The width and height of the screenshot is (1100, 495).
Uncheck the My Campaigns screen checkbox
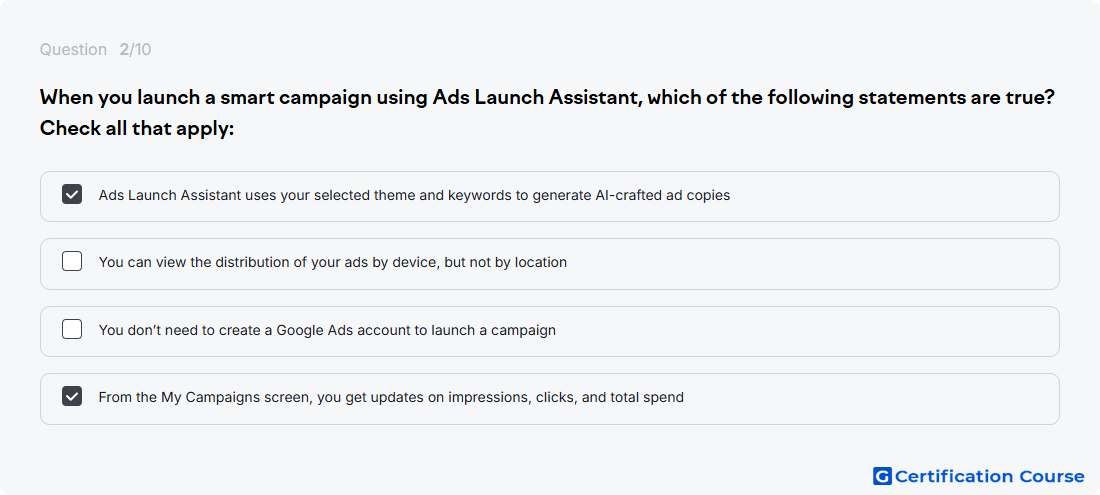click(x=72, y=396)
